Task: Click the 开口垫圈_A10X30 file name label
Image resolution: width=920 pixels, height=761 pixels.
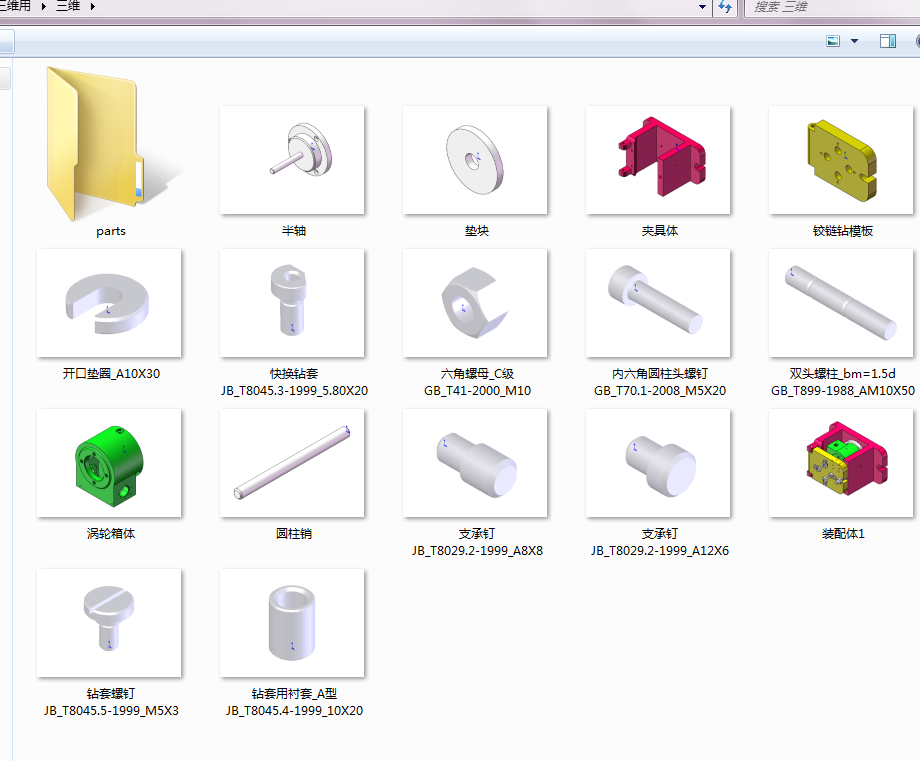Action: click(111, 374)
